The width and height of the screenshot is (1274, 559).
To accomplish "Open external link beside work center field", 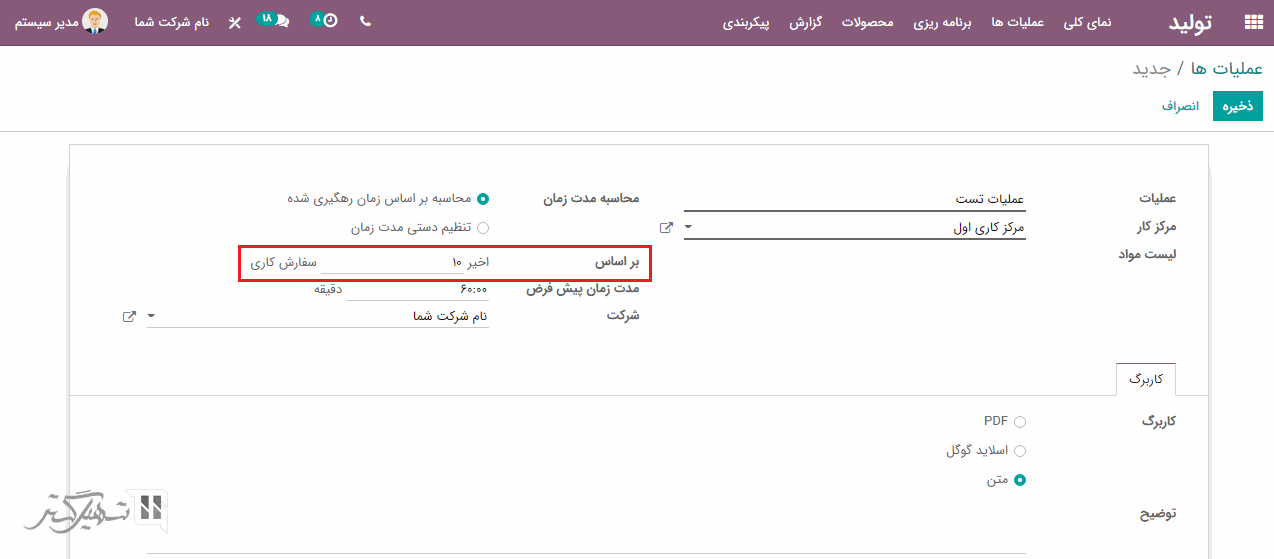I will click(666, 228).
